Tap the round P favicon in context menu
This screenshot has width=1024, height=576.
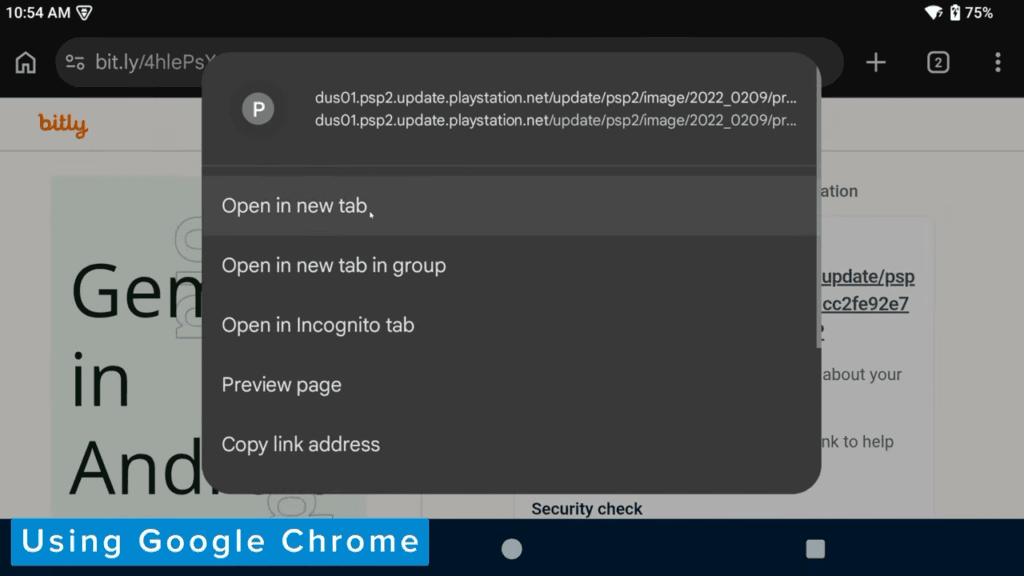(x=258, y=109)
